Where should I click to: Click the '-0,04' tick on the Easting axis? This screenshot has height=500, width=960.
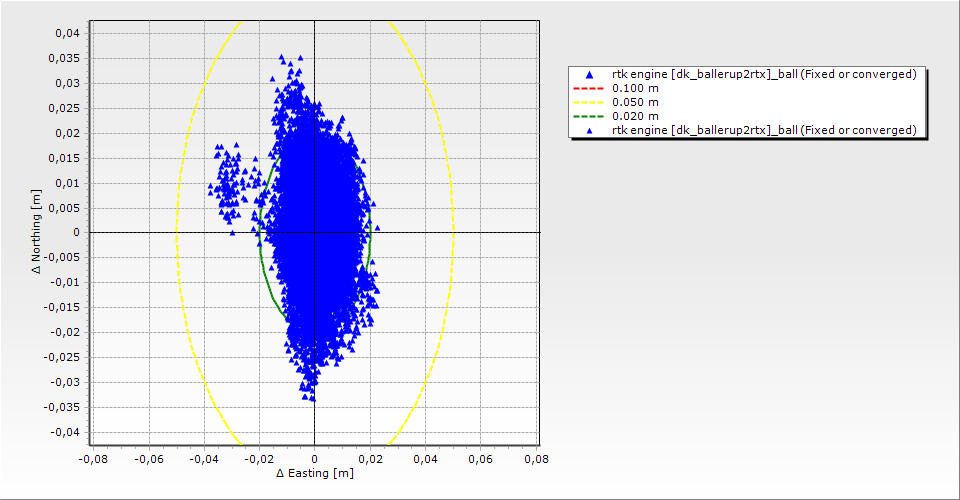point(204,459)
